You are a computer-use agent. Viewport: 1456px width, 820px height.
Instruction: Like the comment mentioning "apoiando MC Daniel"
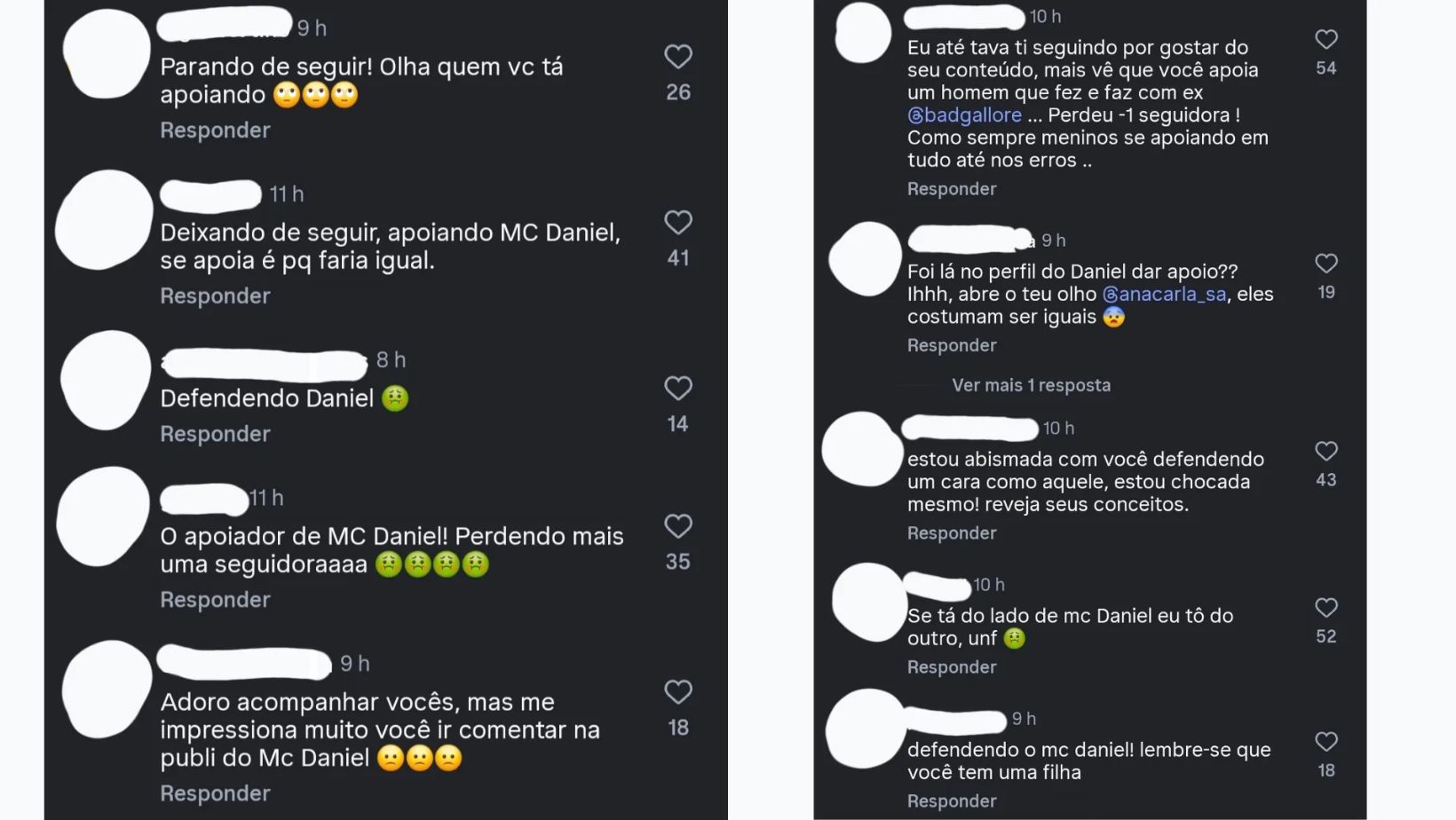[677, 223]
